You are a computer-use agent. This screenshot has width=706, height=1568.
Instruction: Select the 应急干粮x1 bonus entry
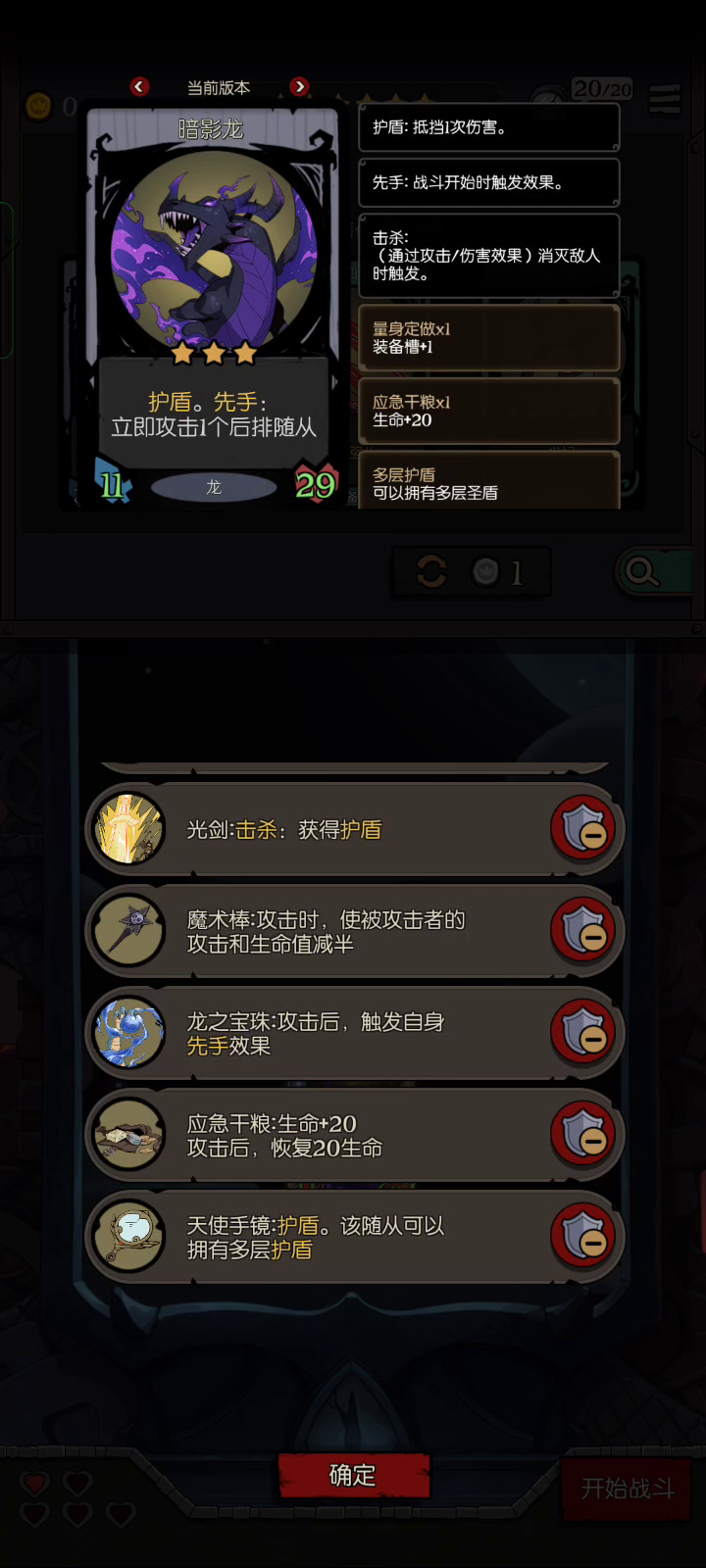(489, 411)
